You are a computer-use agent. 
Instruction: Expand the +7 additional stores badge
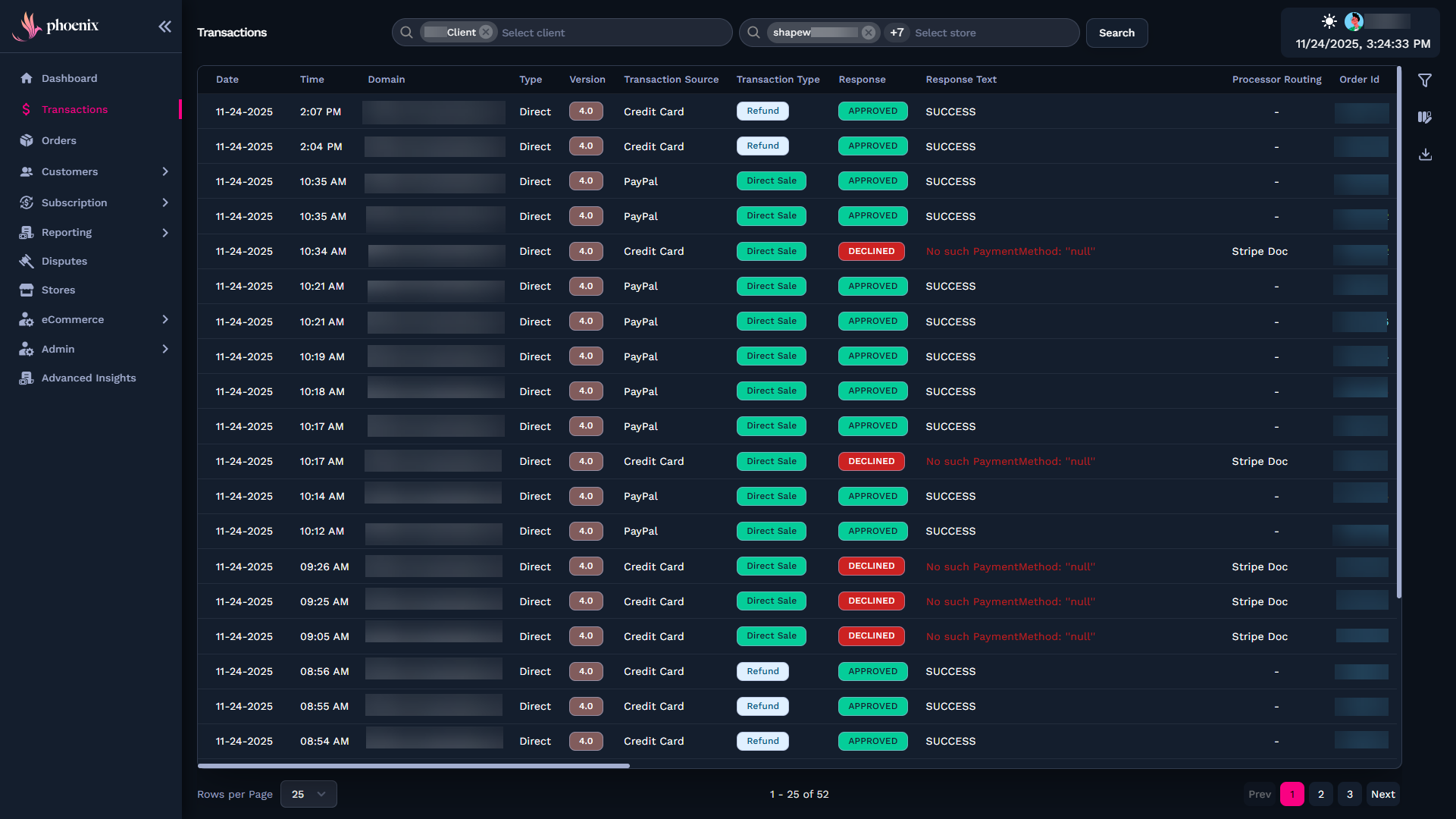pos(897,33)
